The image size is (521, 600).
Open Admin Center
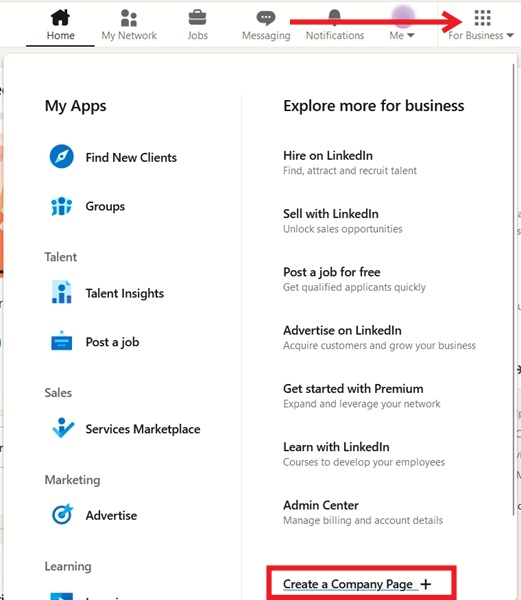coord(321,505)
